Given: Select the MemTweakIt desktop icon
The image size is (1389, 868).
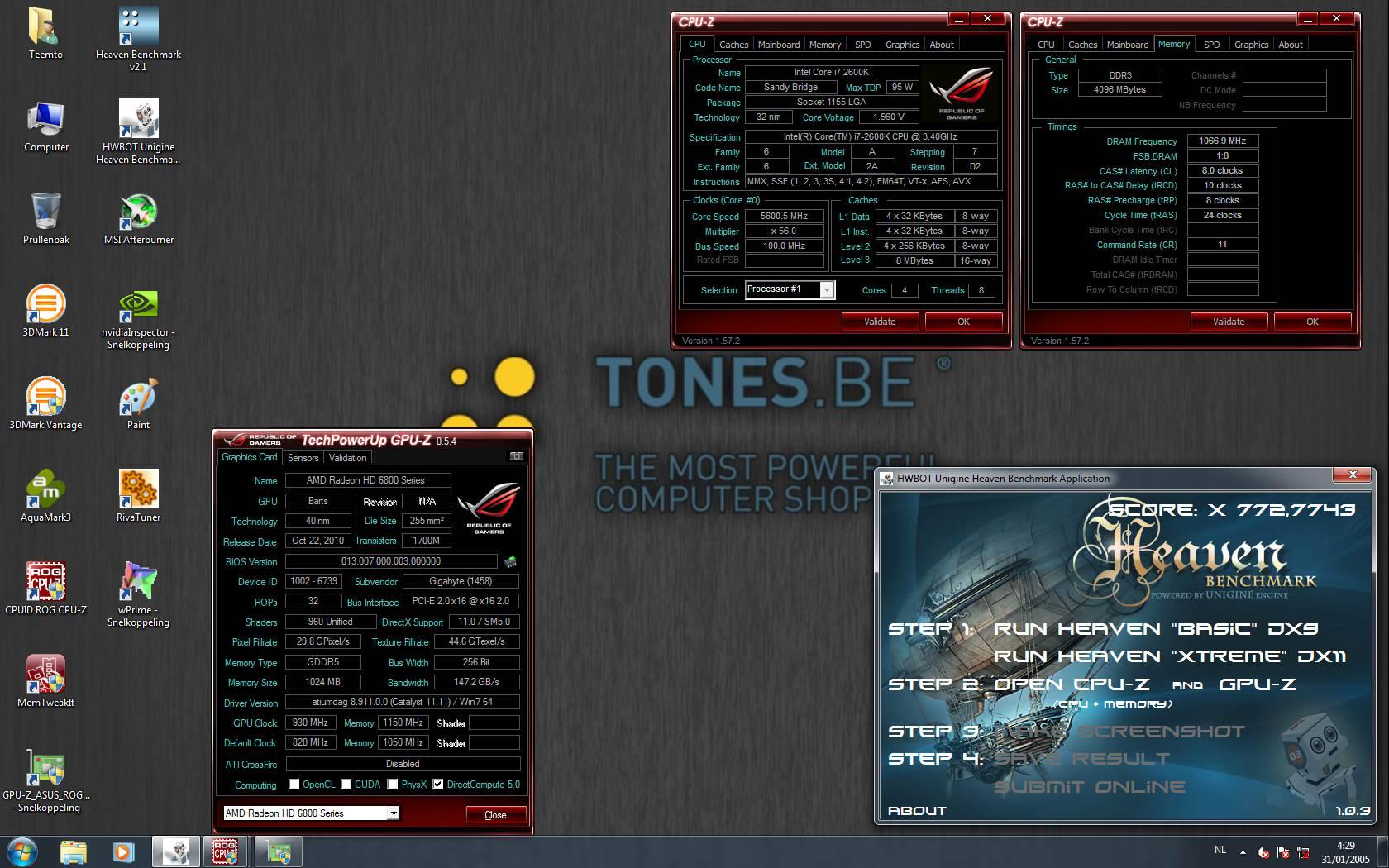Looking at the screenshot, I should 45,681.
